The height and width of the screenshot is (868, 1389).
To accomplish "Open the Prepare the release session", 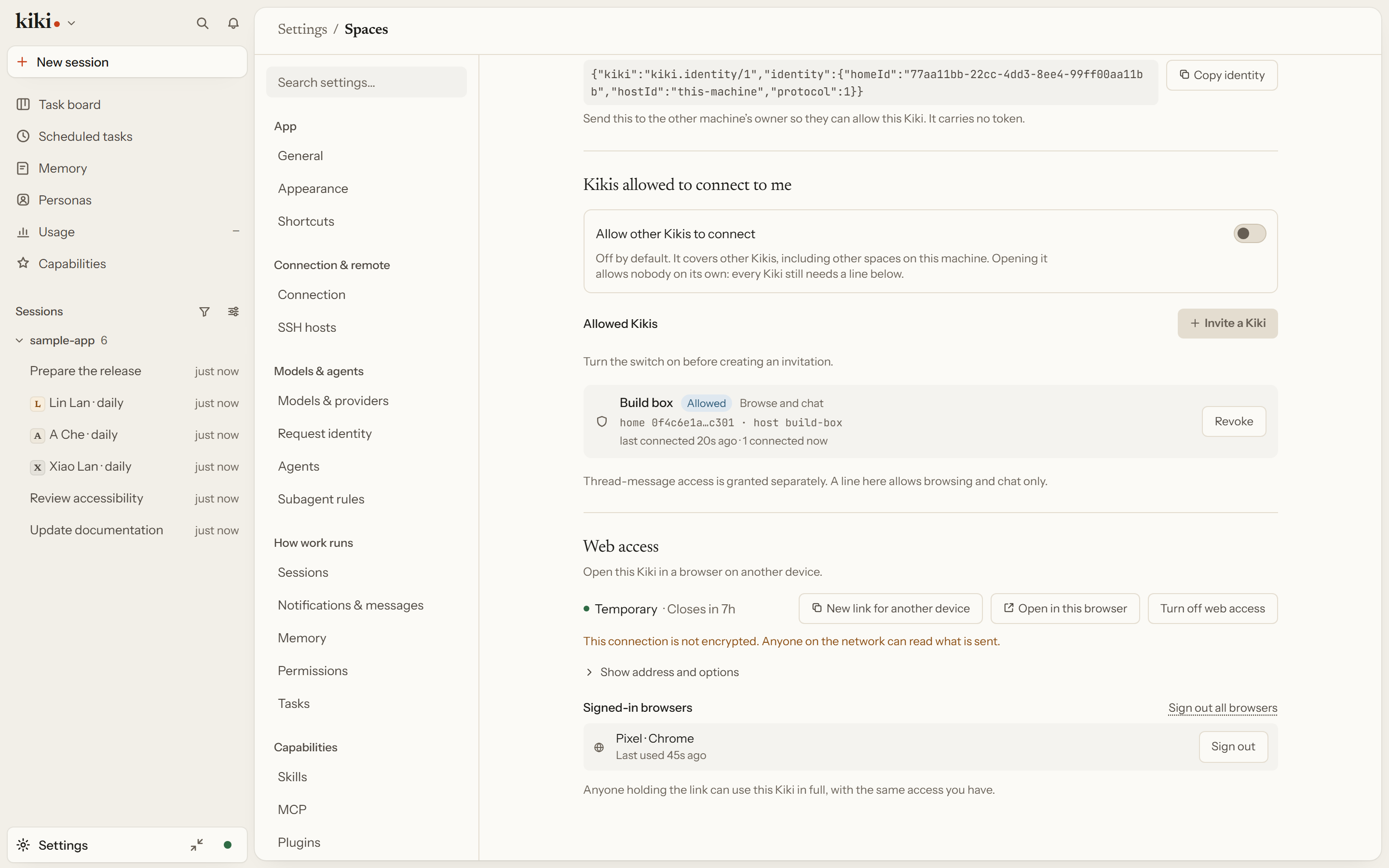I will [127, 371].
